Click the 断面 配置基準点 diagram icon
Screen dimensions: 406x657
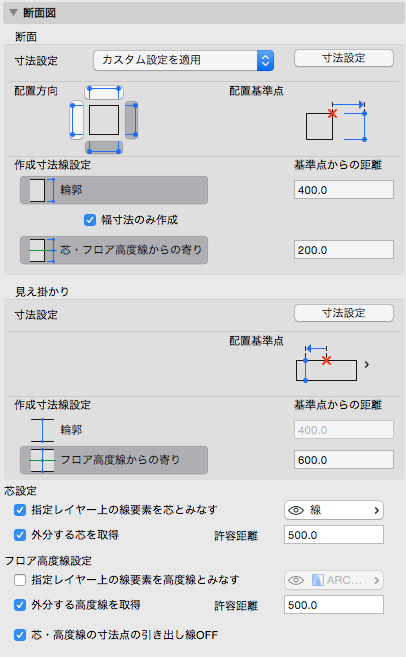point(336,121)
